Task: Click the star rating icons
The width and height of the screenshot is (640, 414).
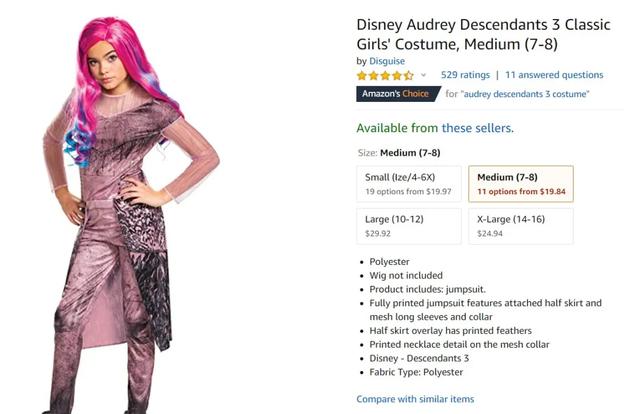Action: click(x=385, y=75)
